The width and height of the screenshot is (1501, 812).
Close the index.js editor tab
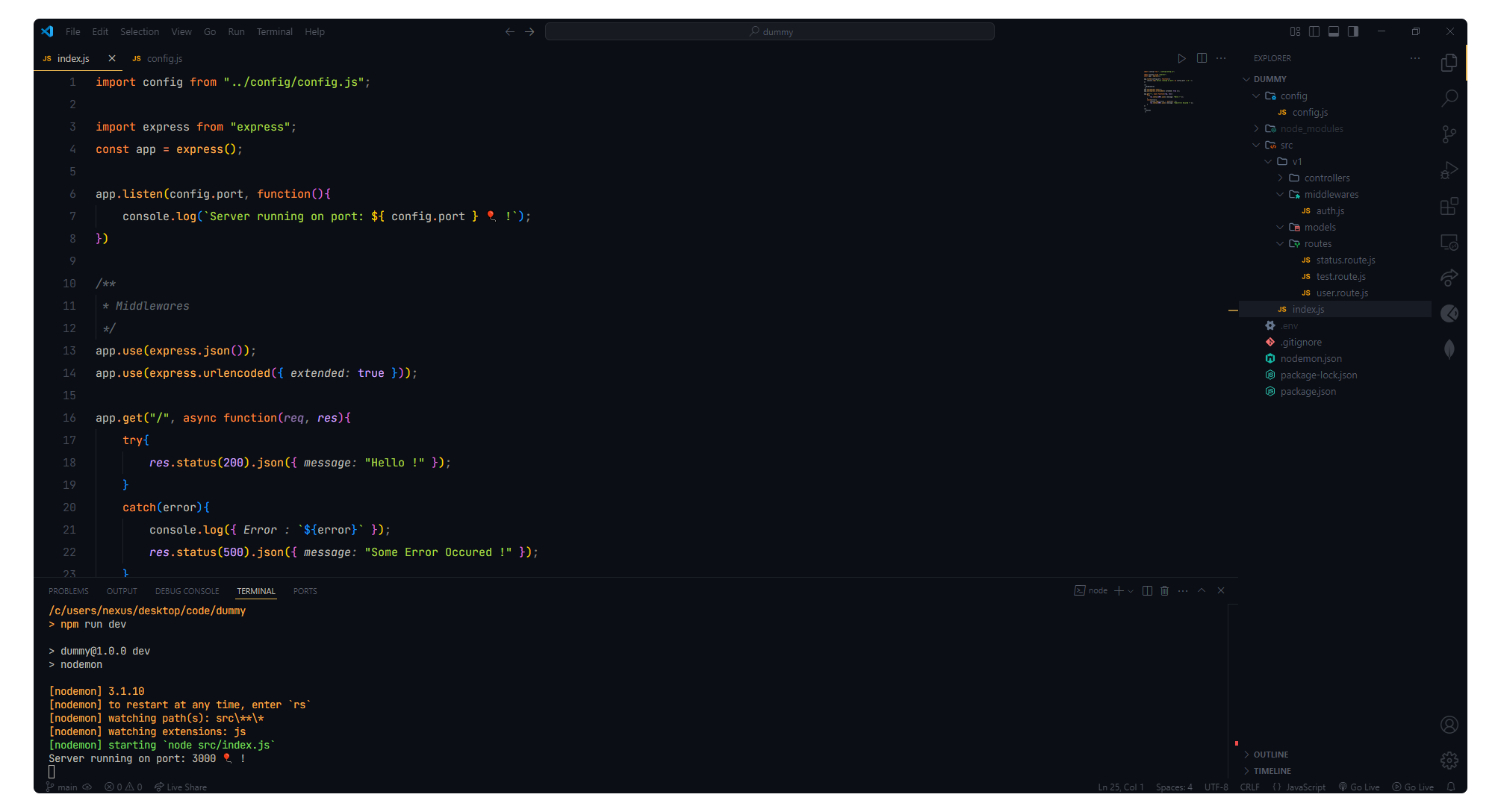pos(112,58)
